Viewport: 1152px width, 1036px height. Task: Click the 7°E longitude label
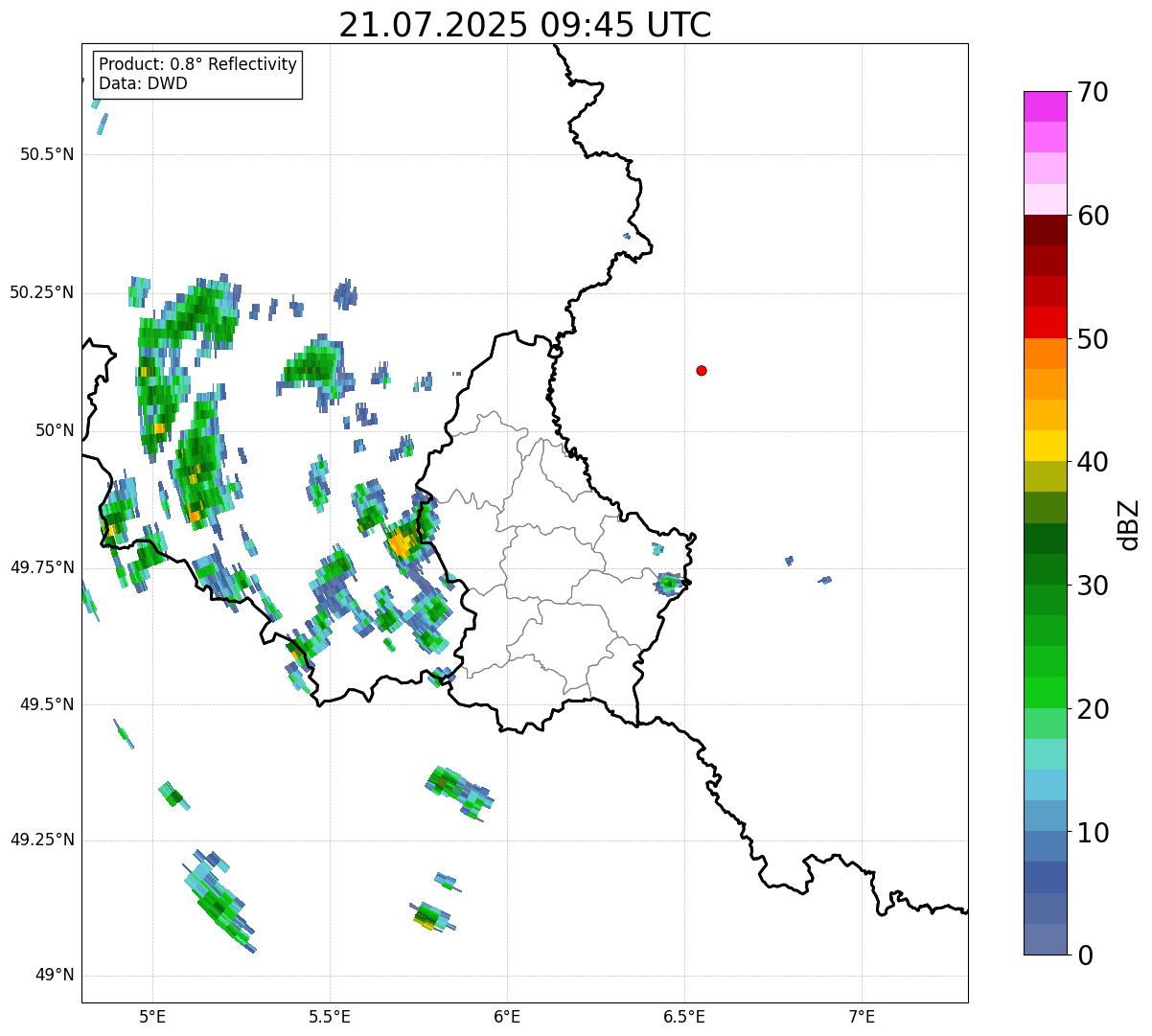pos(862,1016)
